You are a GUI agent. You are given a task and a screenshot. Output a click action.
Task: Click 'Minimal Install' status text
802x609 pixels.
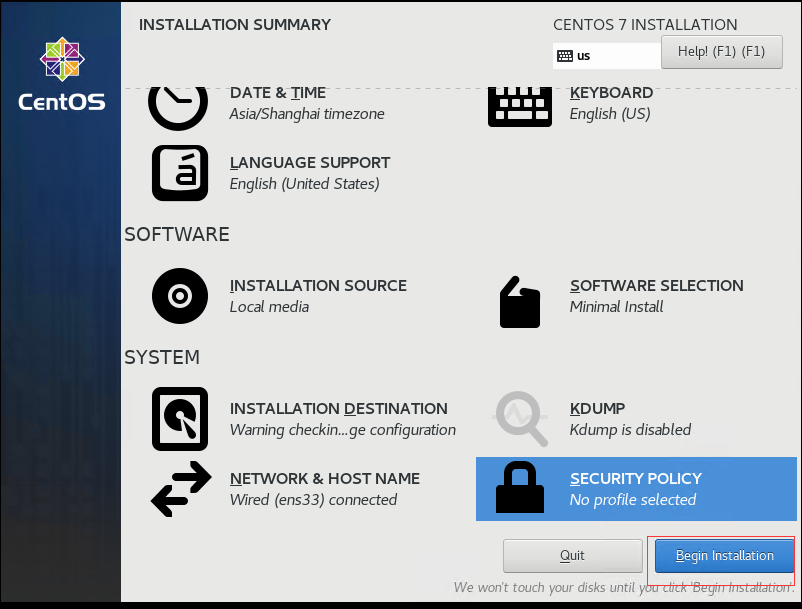(616, 307)
